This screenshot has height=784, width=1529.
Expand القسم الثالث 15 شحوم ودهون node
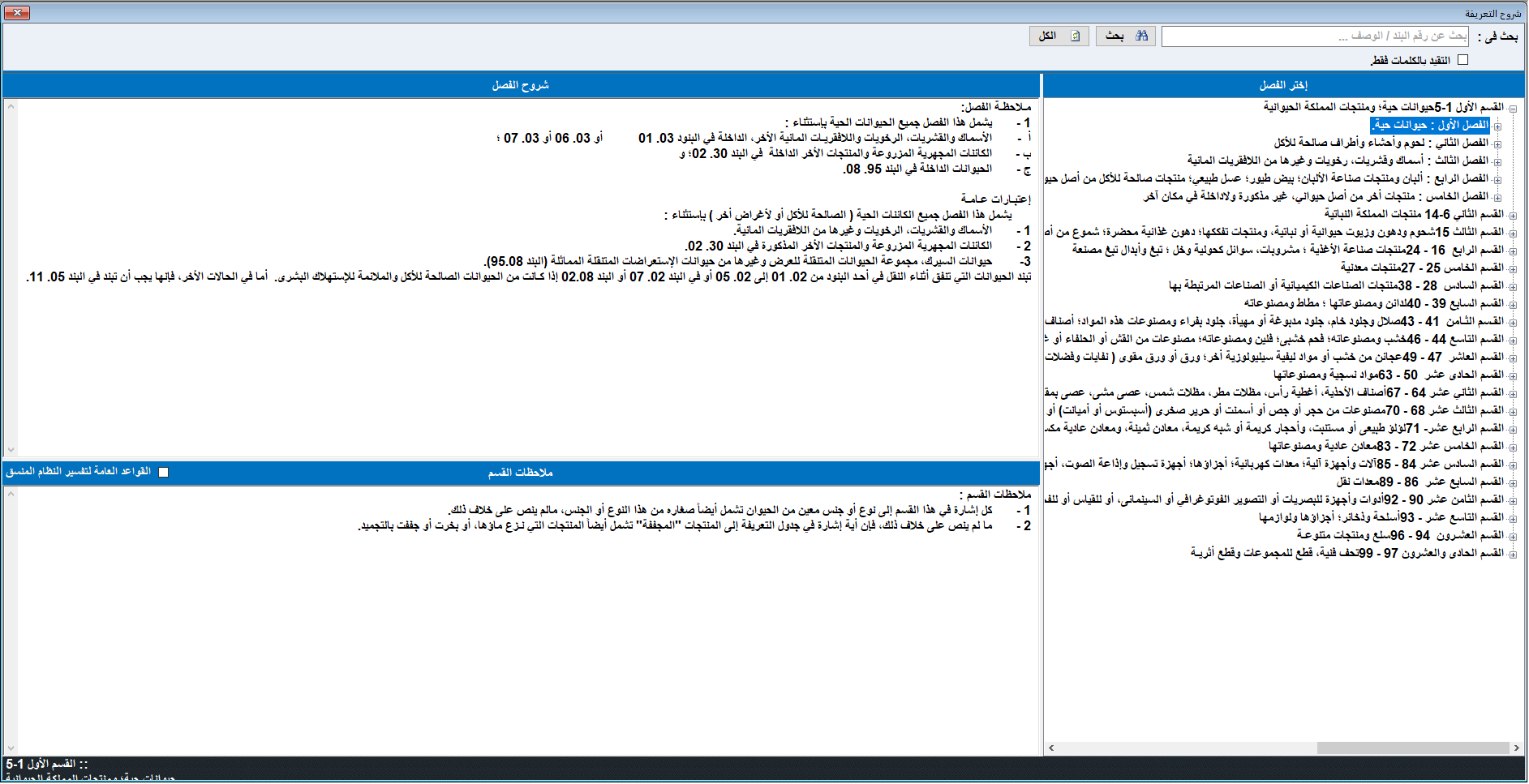1513,233
